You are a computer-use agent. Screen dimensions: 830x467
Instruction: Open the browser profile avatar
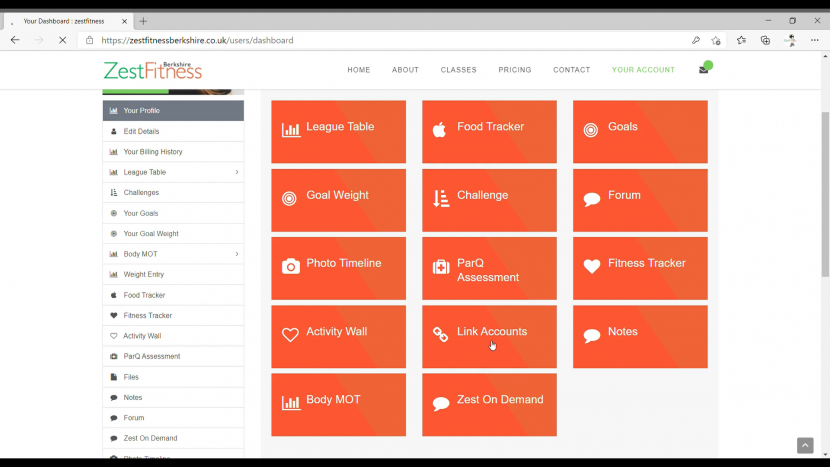click(790, 40)
